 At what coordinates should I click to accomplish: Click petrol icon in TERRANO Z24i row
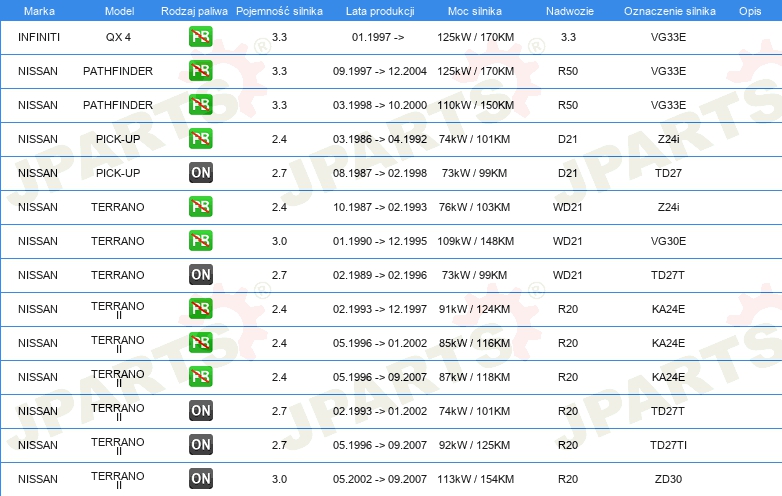[200, 207]
